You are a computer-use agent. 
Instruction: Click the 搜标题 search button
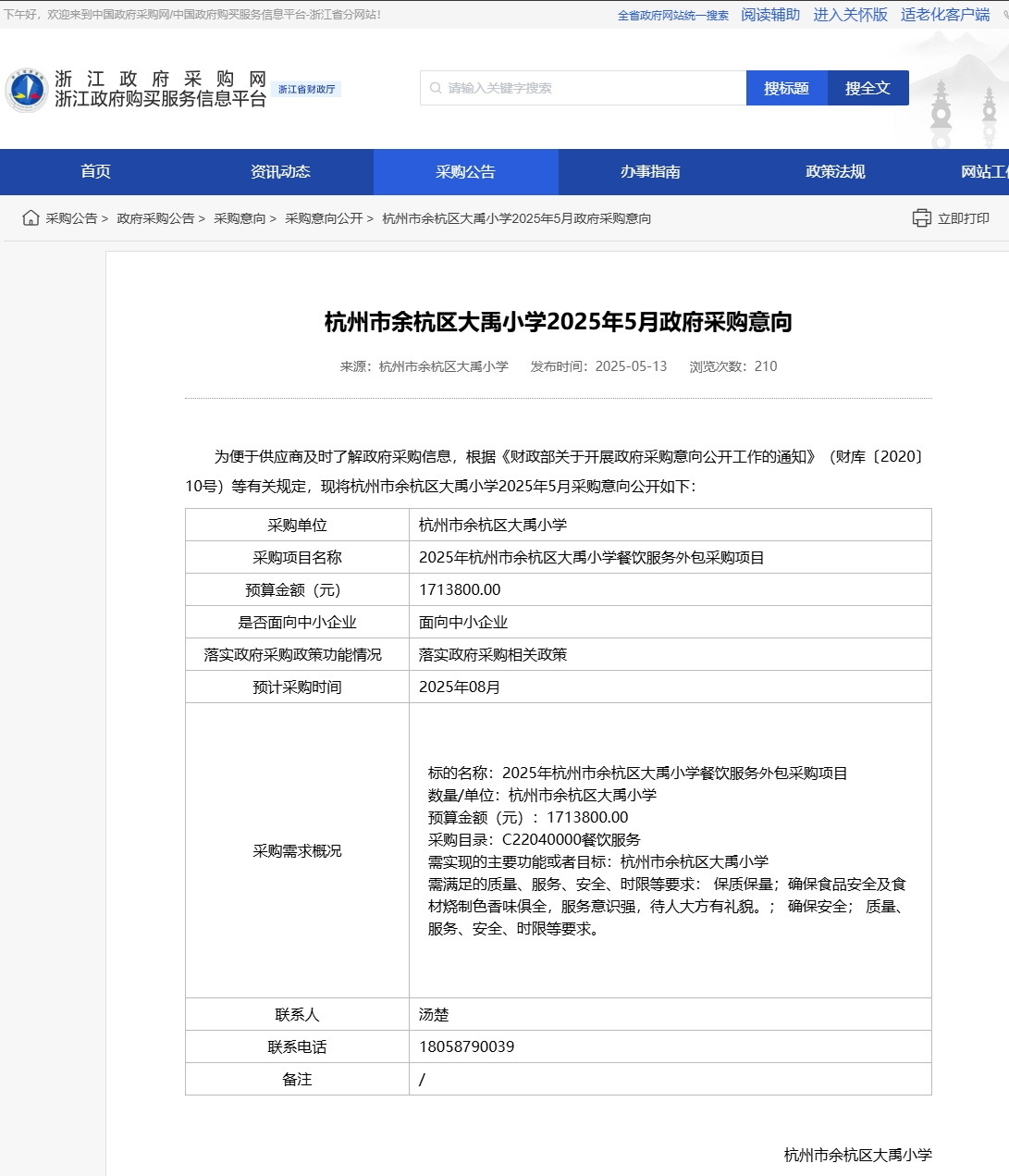tap(786, 88)
